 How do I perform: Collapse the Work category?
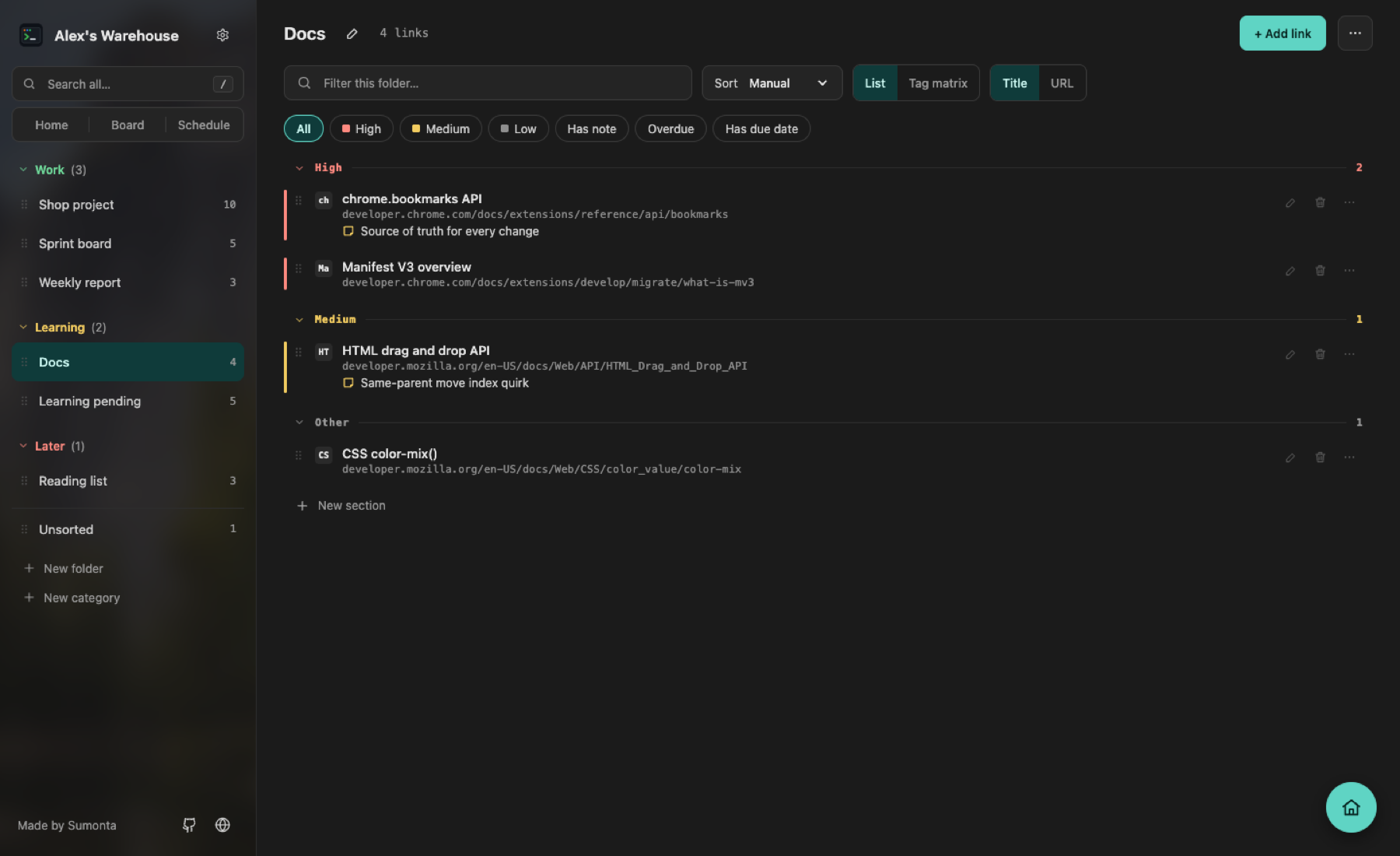pos(23,170)
